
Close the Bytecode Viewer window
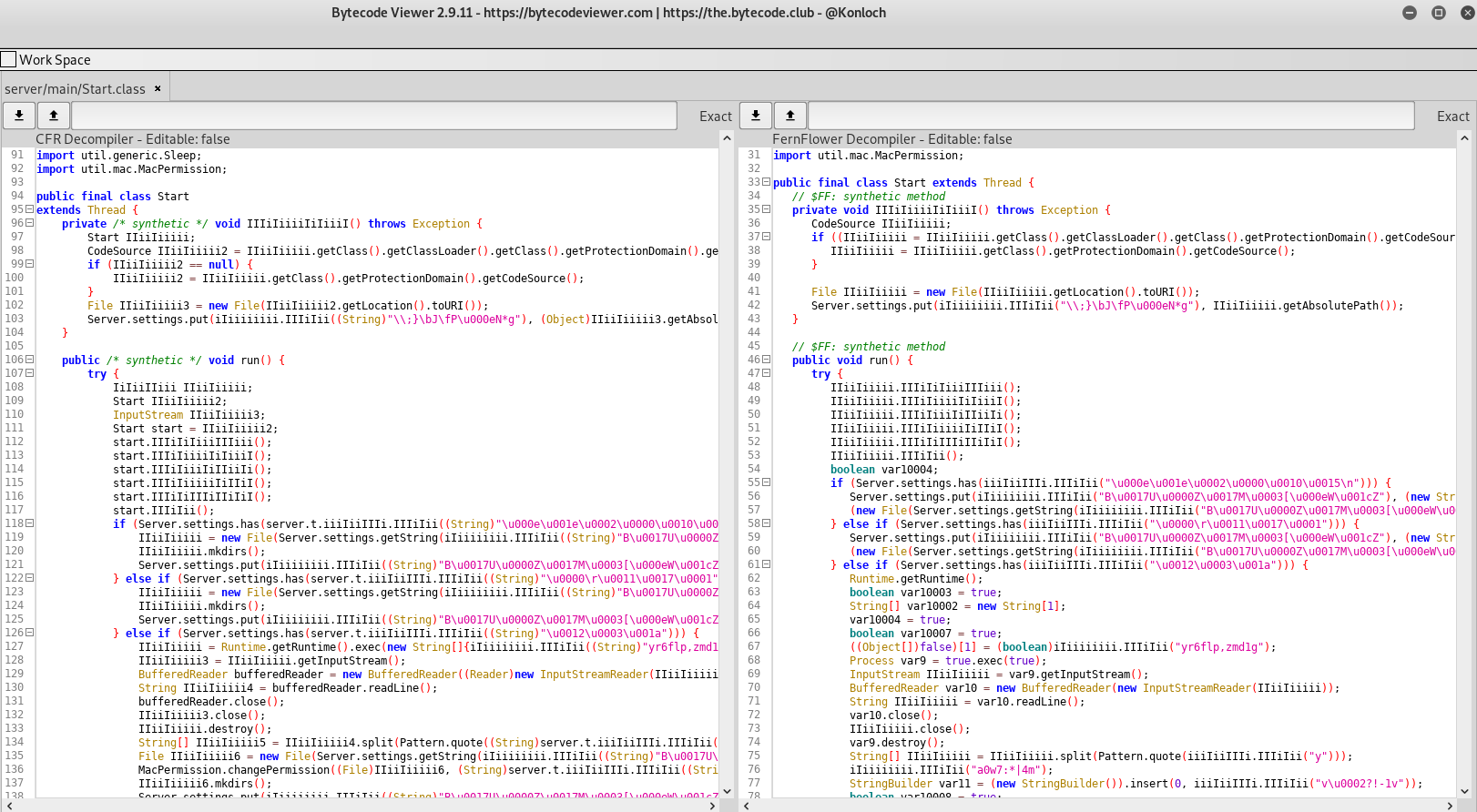(1467, 13)
